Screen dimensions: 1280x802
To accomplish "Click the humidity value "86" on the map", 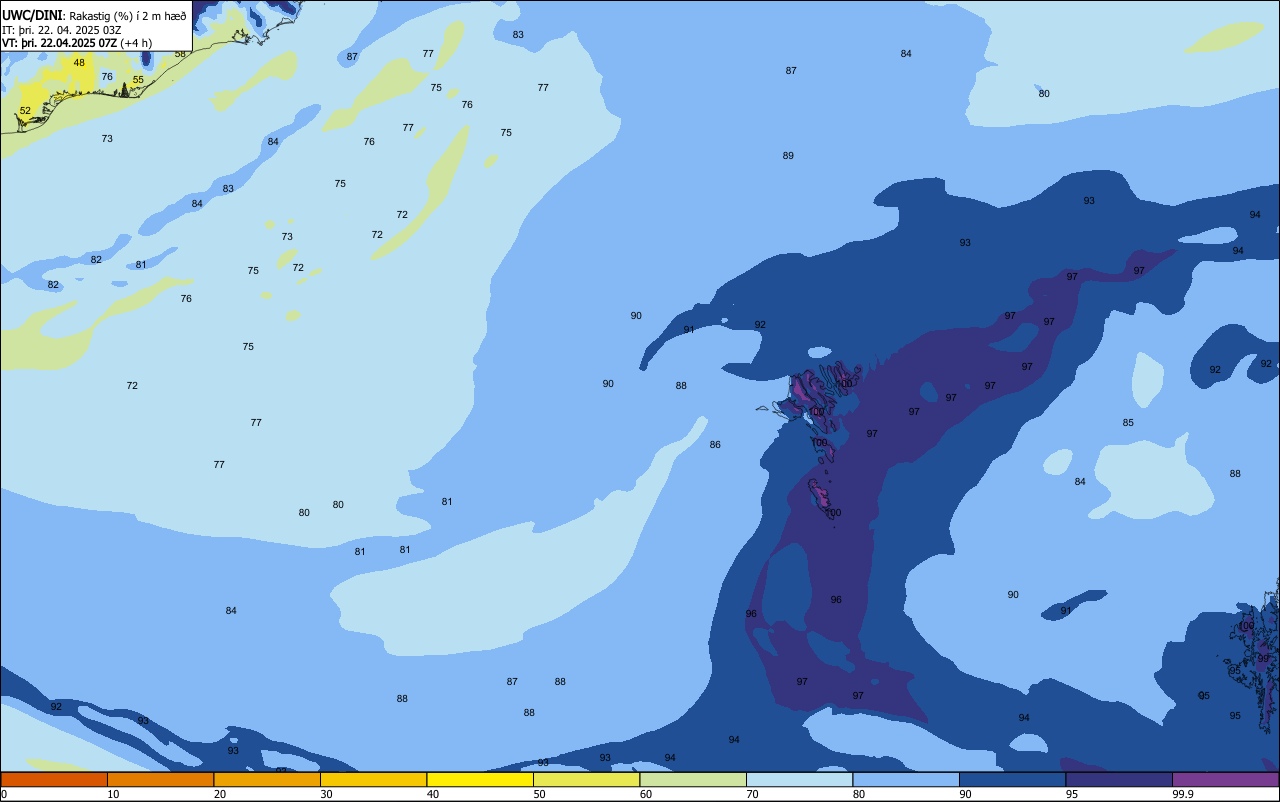I will (x=715, y=444).
